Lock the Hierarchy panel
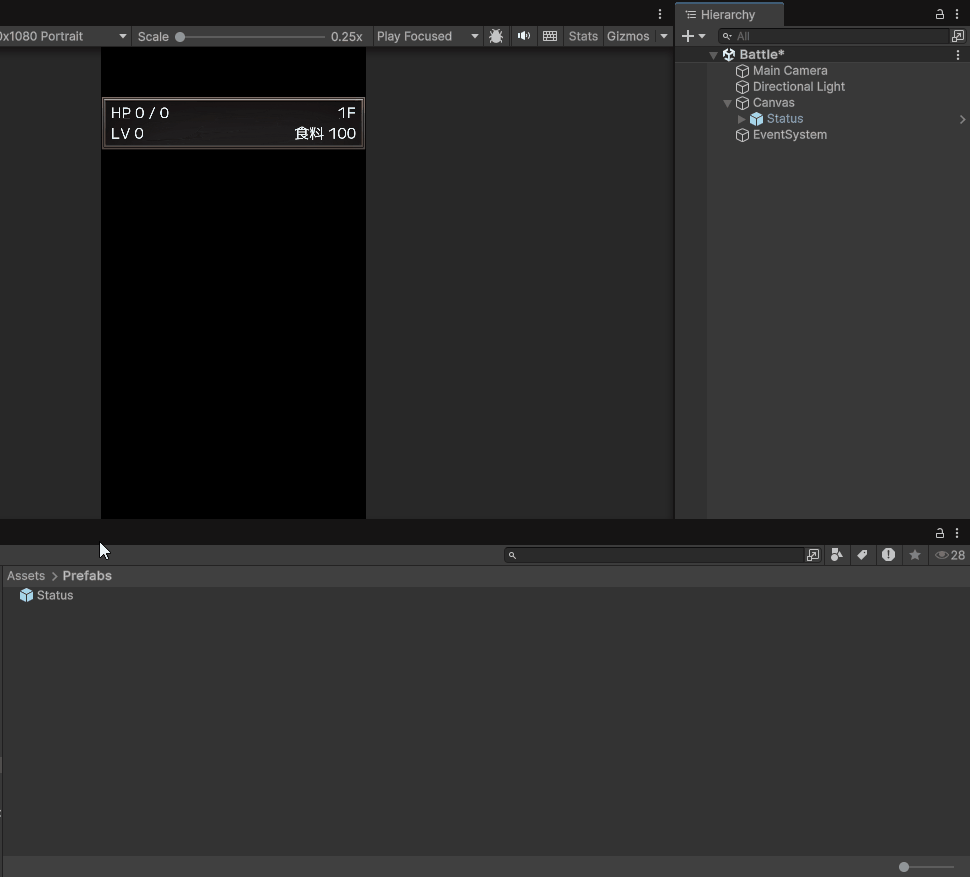The width and height of the screenshot is (970, 877). tap(940, 14)
